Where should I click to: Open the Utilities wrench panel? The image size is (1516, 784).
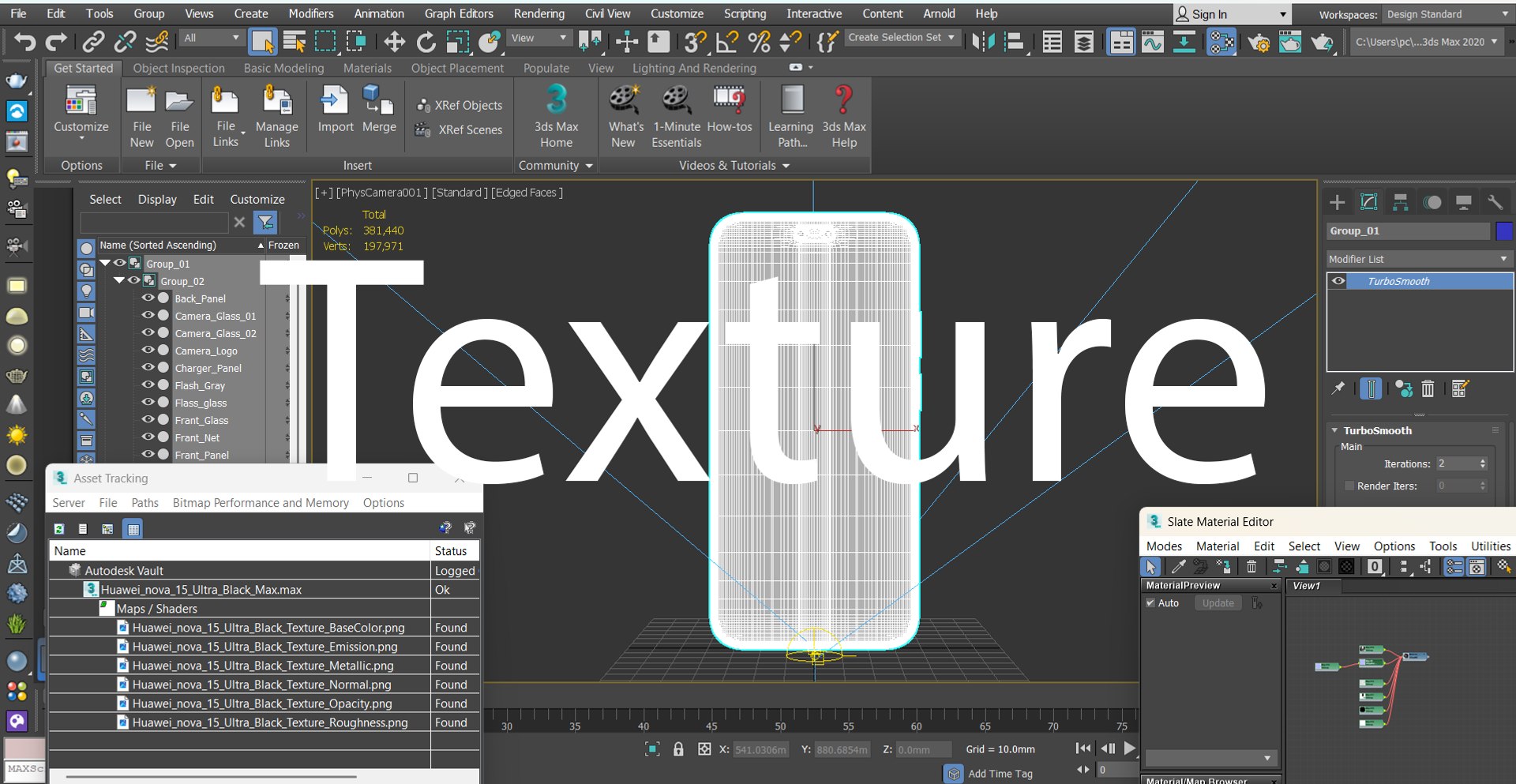1495,203
